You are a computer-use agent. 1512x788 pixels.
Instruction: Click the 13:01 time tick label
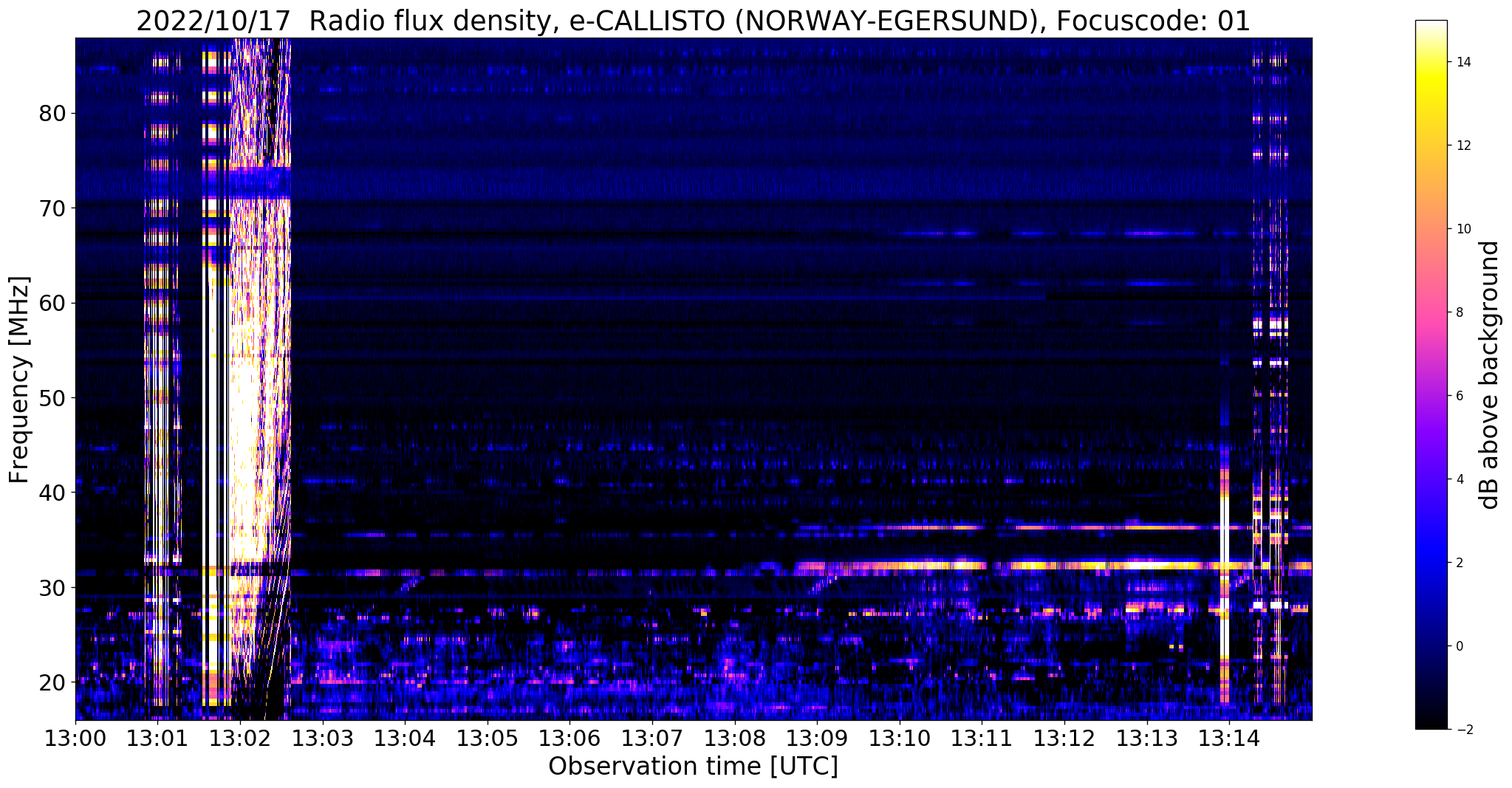[x=157, y=739]
